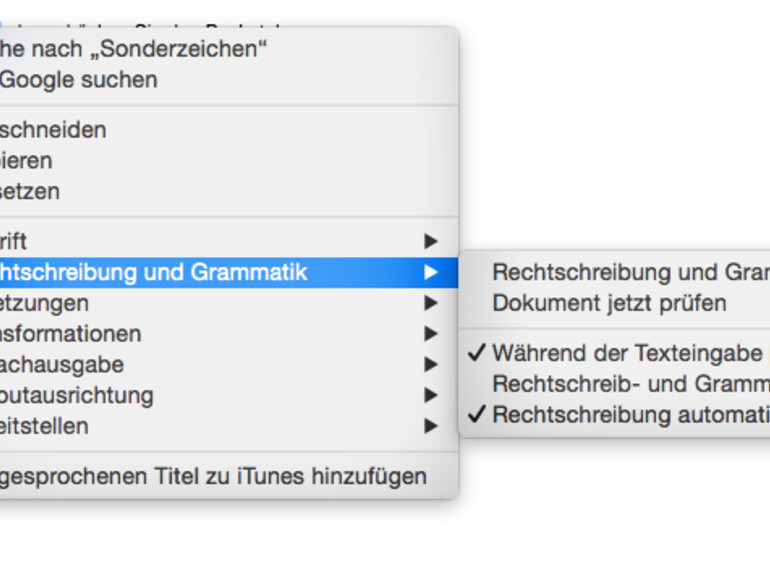
Task: Enable the unchecked Rechtschreib- und Gramm… option
Action: (630, 384)
